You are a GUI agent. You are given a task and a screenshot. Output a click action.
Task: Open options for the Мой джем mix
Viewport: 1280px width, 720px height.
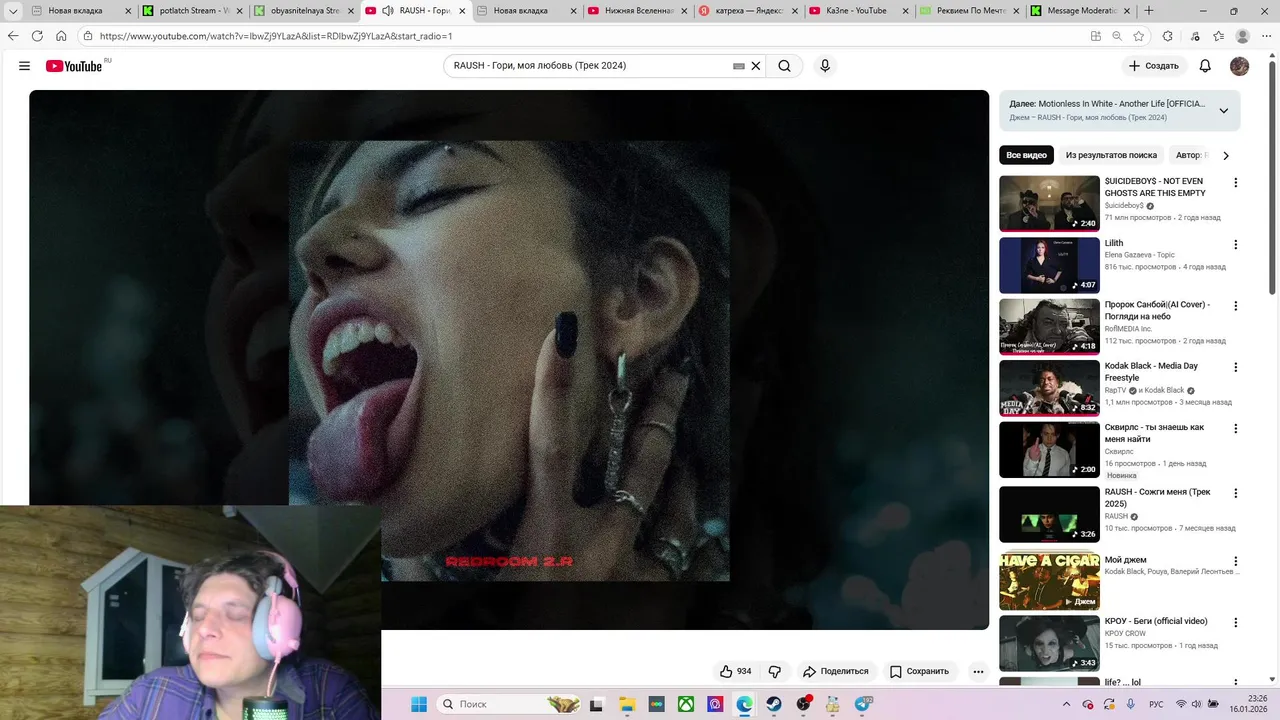pyautogui.click(x=1236, y=561)
